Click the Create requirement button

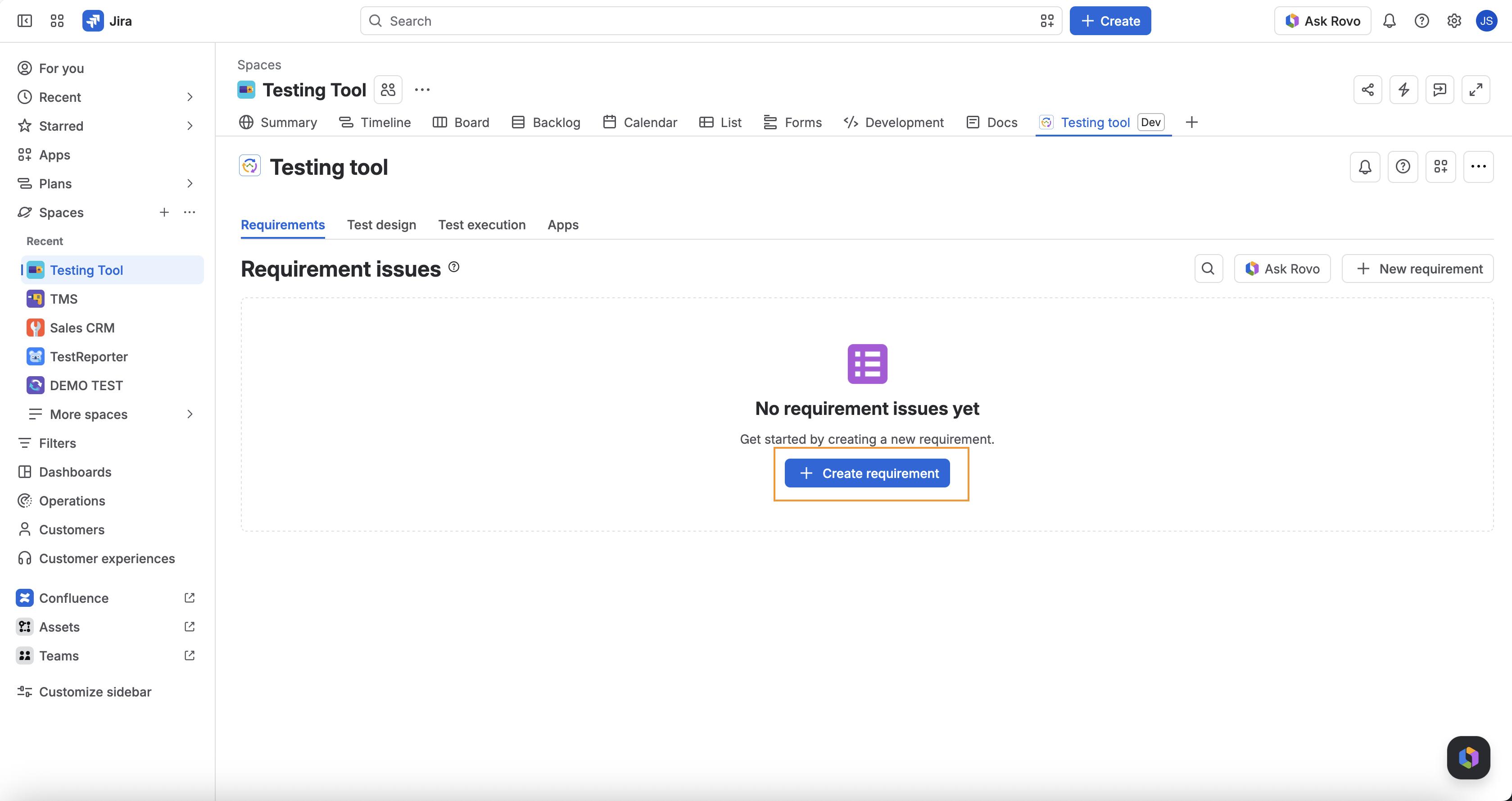coord(867,473)
